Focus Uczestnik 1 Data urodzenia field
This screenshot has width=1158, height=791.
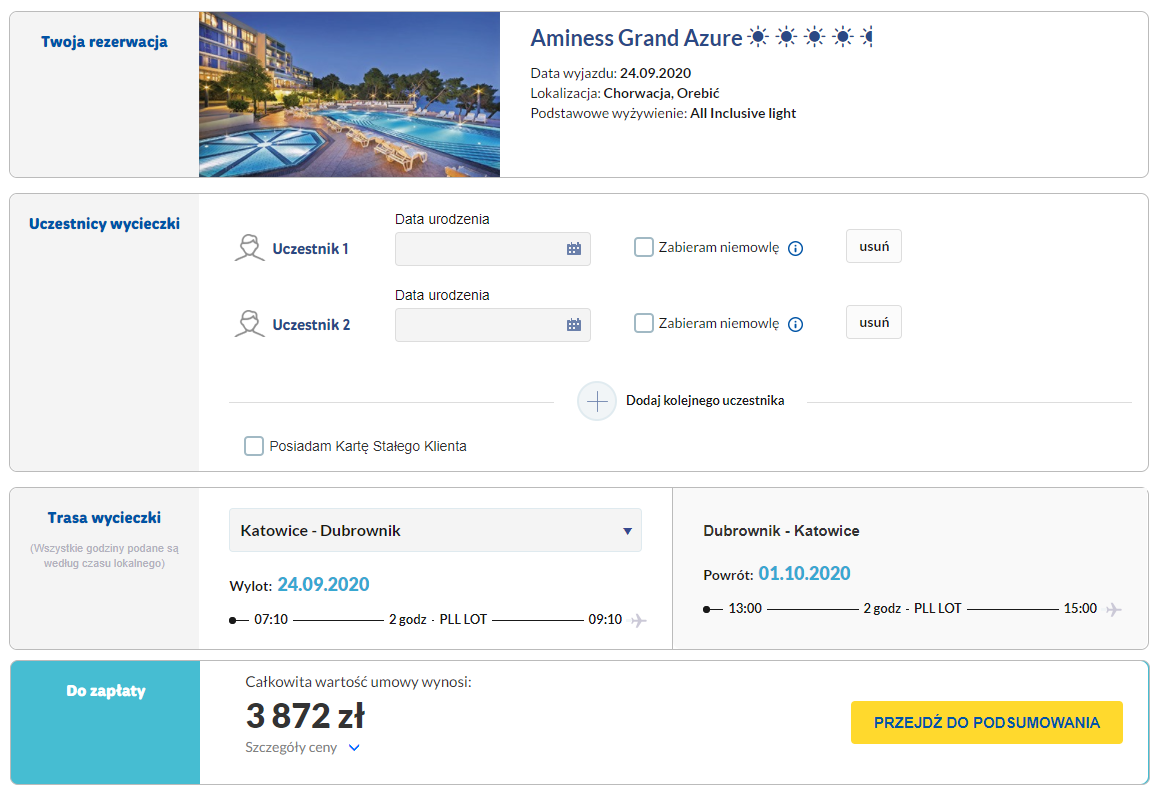pyautogui.click(x=493, y=249)
